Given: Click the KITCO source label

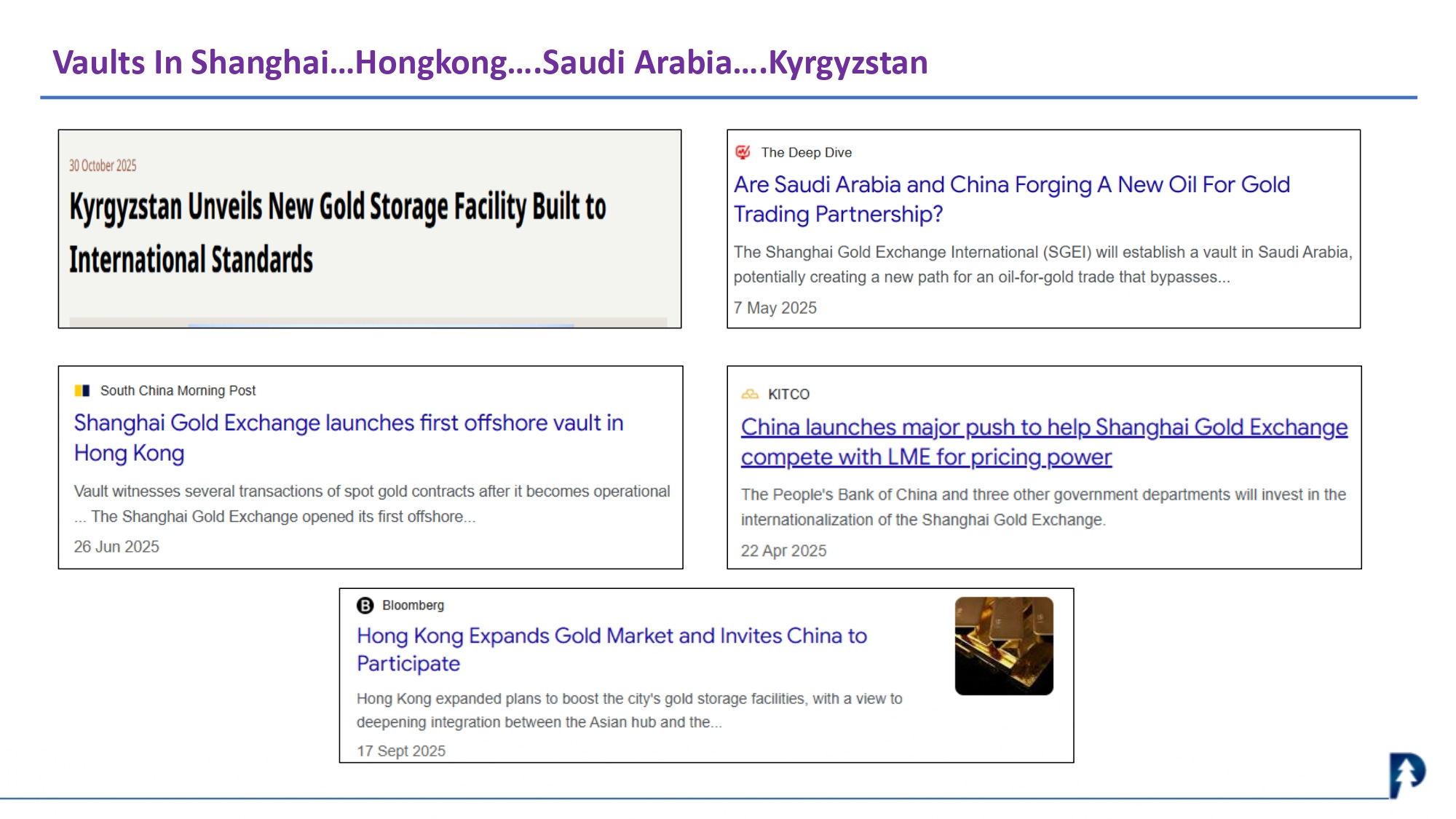Looking at the screenshot, I should tap(788, 395).
